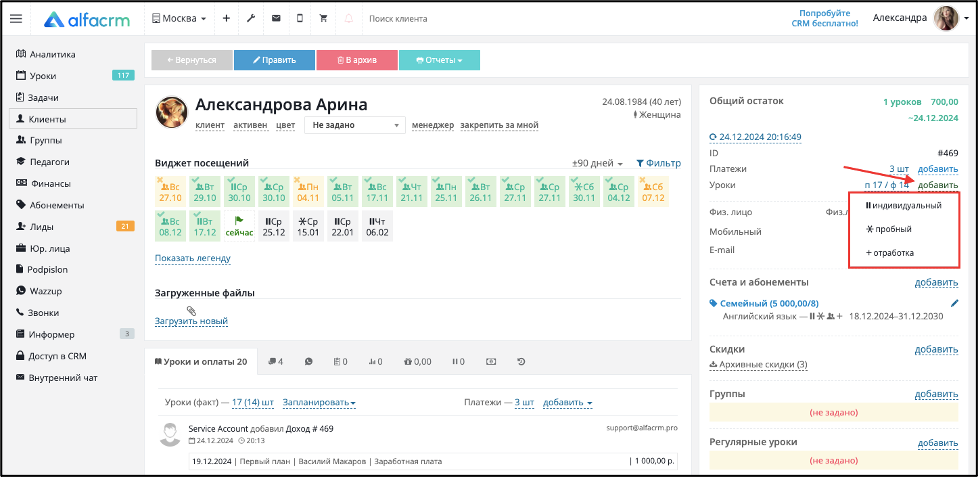Open the wrench settings icon
The height and width of the screenshot is (479, 979).
point(251,19)
